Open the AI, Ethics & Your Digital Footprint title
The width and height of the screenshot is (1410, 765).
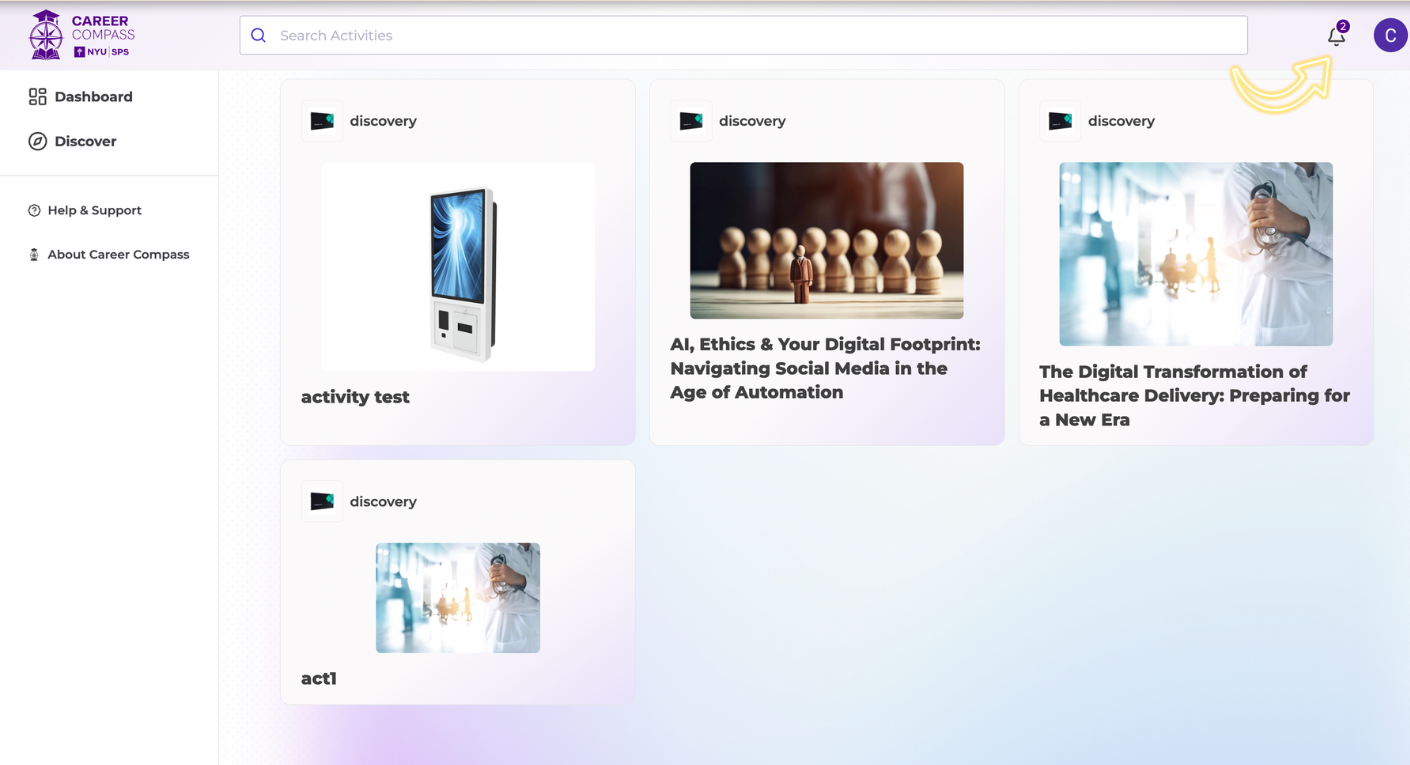tap(825, 368)
